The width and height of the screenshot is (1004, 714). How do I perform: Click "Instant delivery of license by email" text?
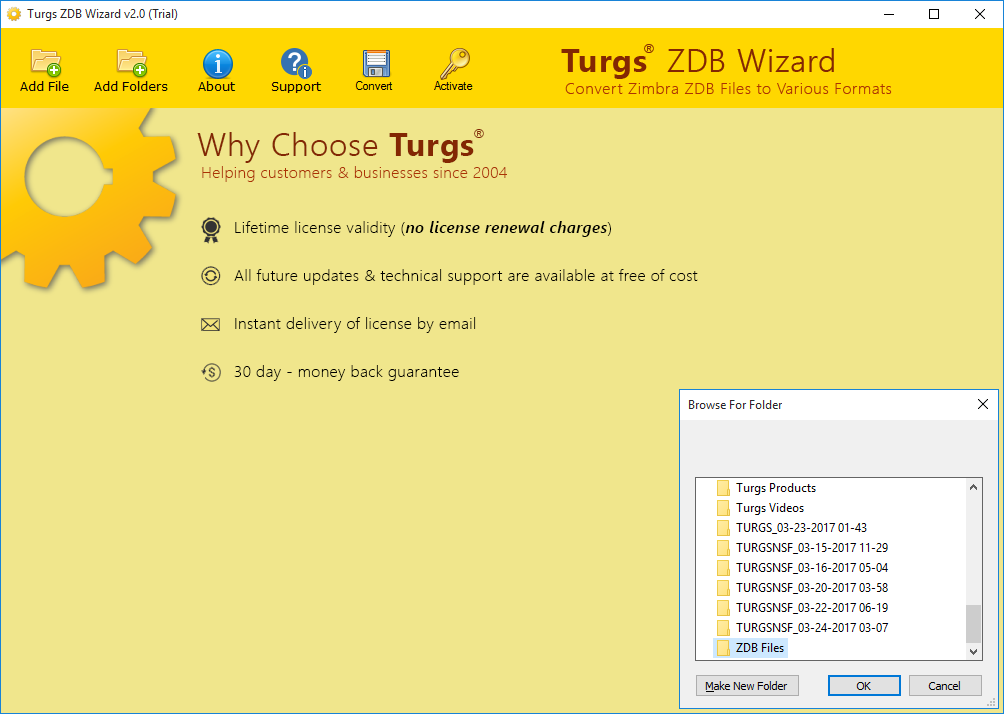pos(355,324)
